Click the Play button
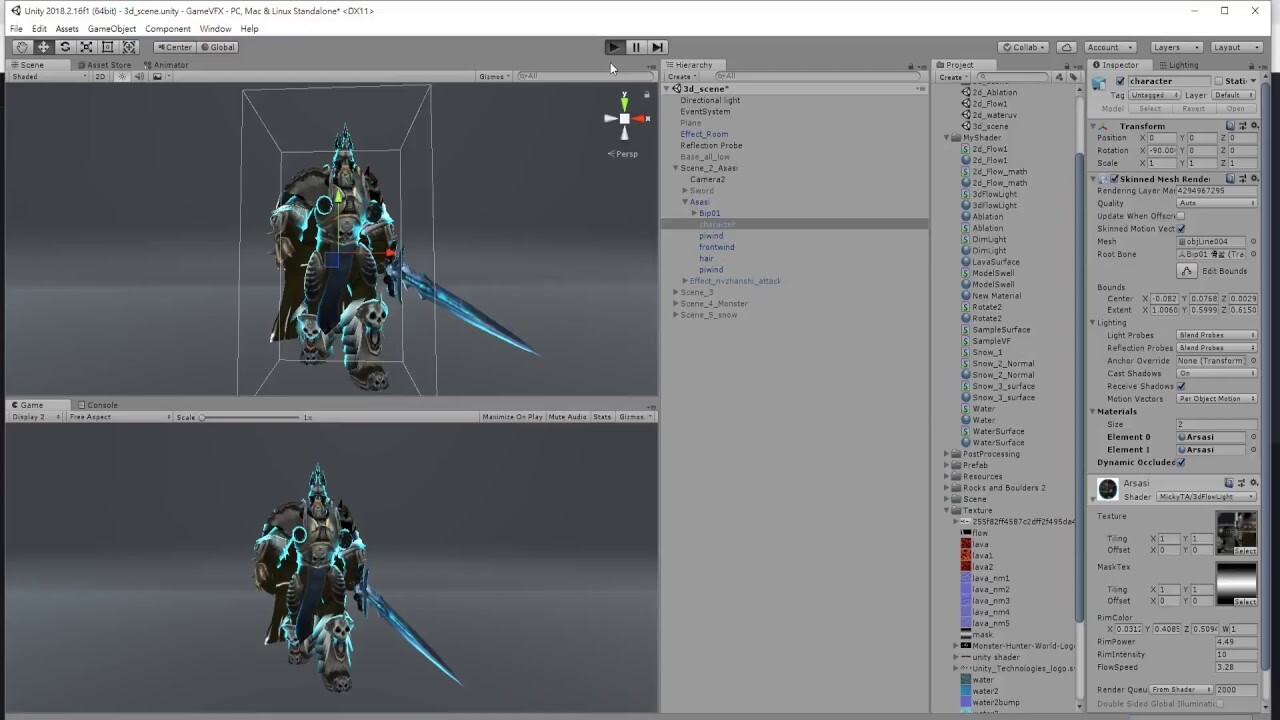The height and width of the screenshot is (720, 1280). (x=614, y=47)
